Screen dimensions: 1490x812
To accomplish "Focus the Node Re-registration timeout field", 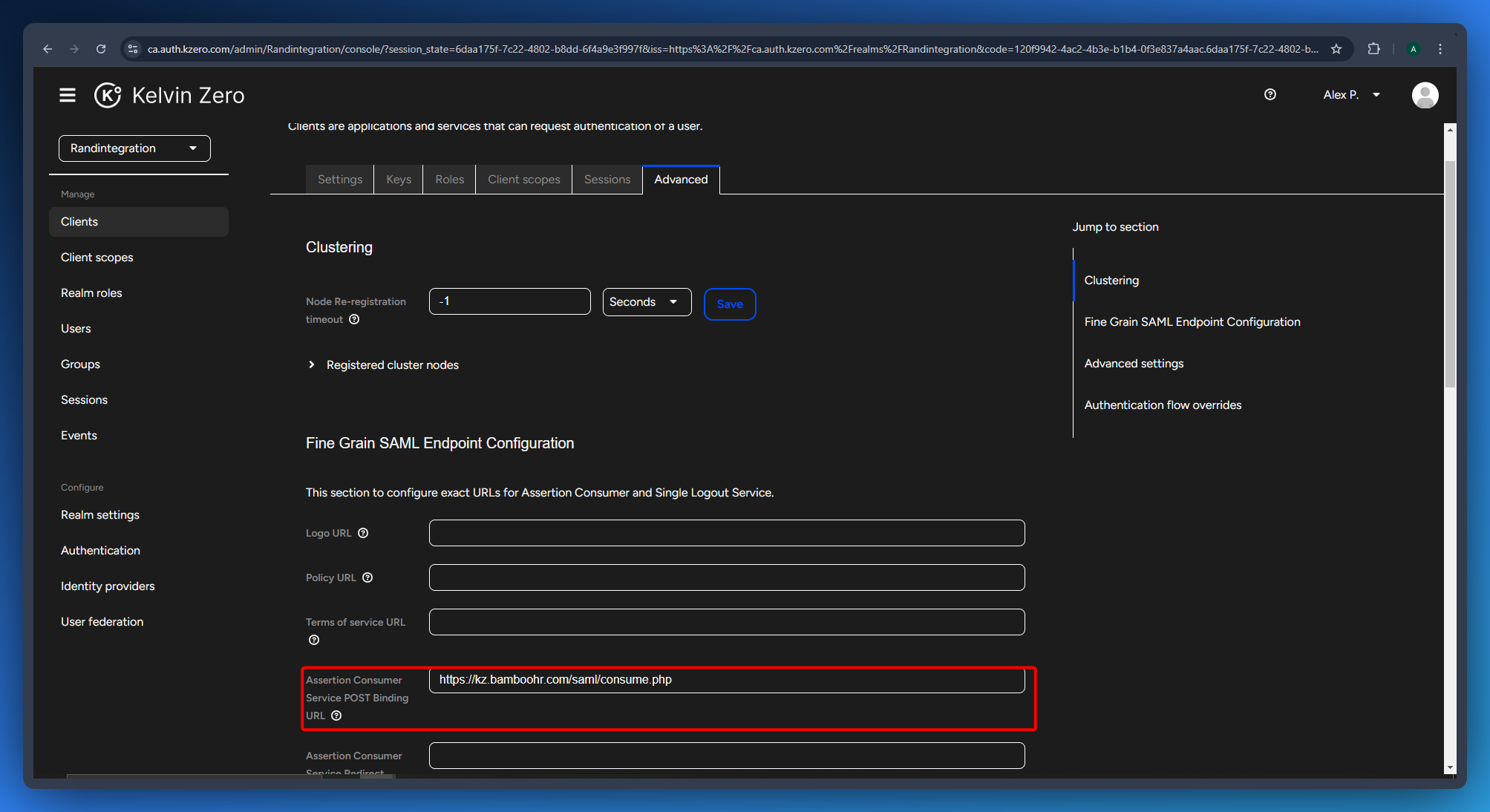I will 510,301.
